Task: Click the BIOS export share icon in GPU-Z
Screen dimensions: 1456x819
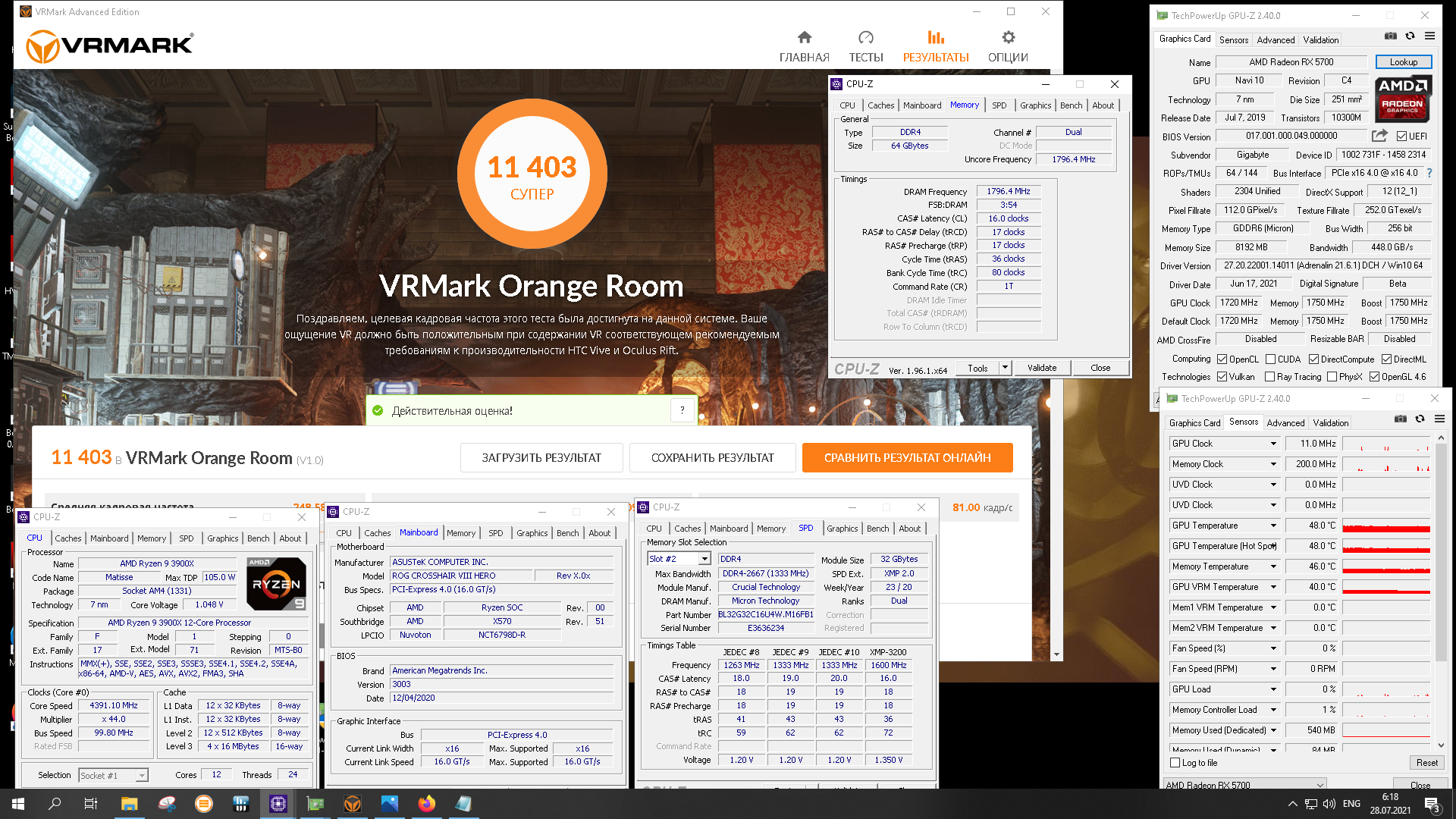Action: [x=1379, y=136]
